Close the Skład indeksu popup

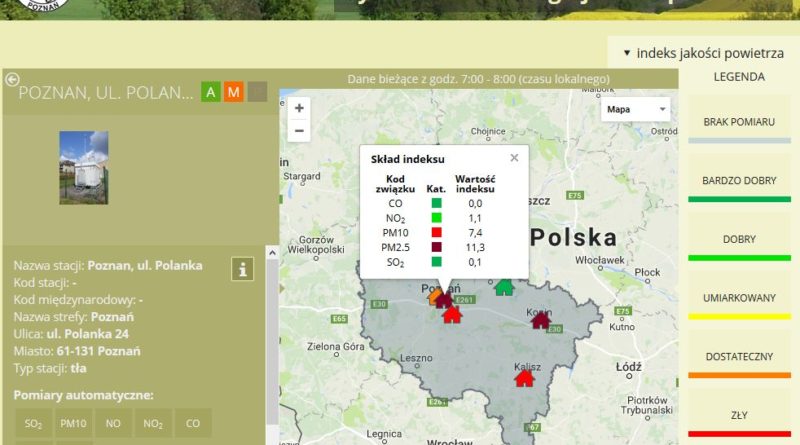[514, 157]
